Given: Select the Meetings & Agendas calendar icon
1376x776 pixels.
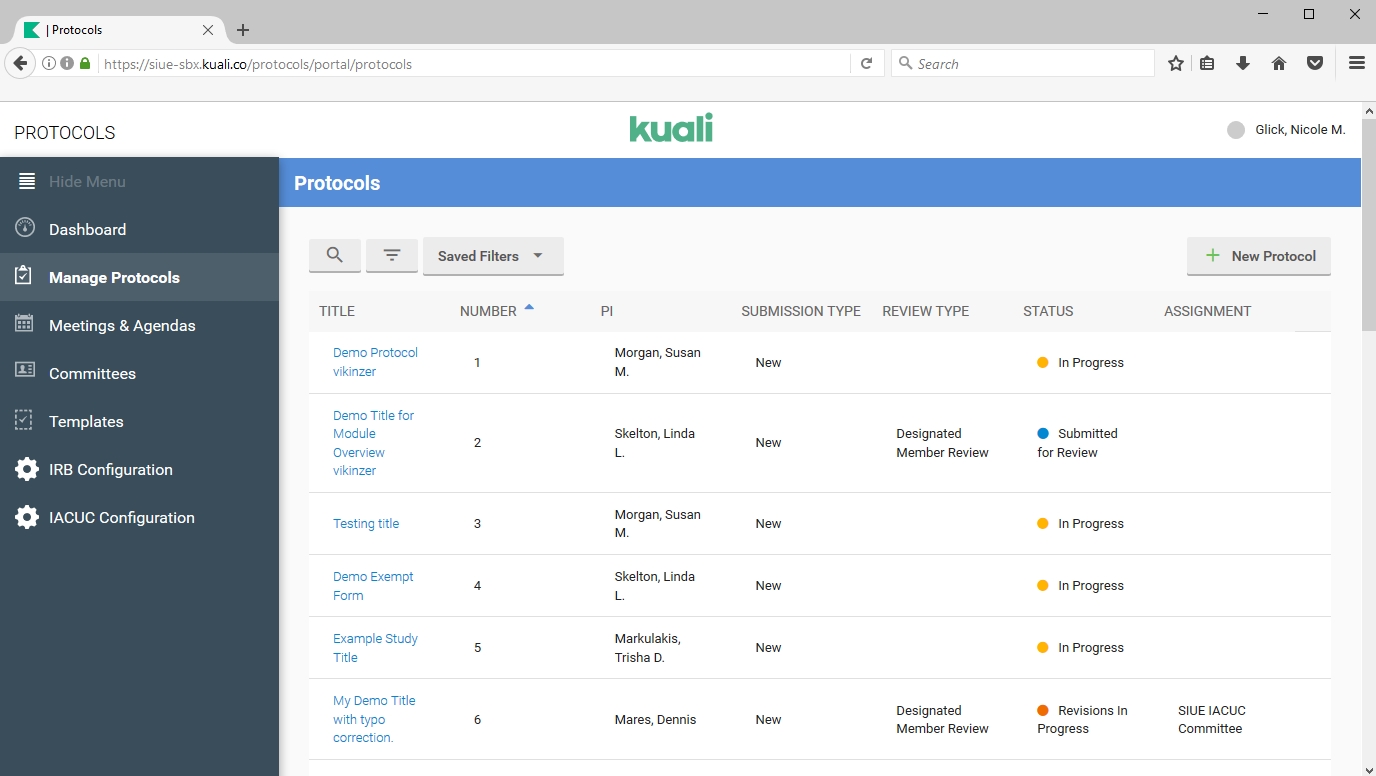Looking at the screenshot, I should pos(26,324).
